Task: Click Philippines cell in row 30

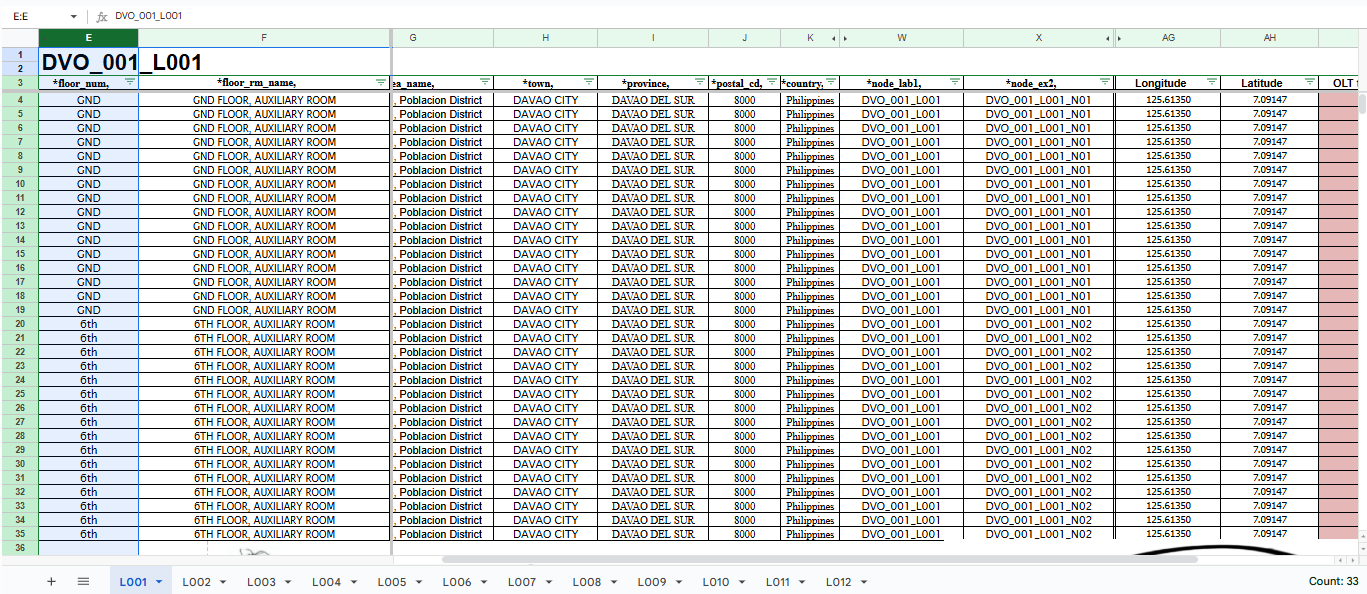Action: [810, 464]
